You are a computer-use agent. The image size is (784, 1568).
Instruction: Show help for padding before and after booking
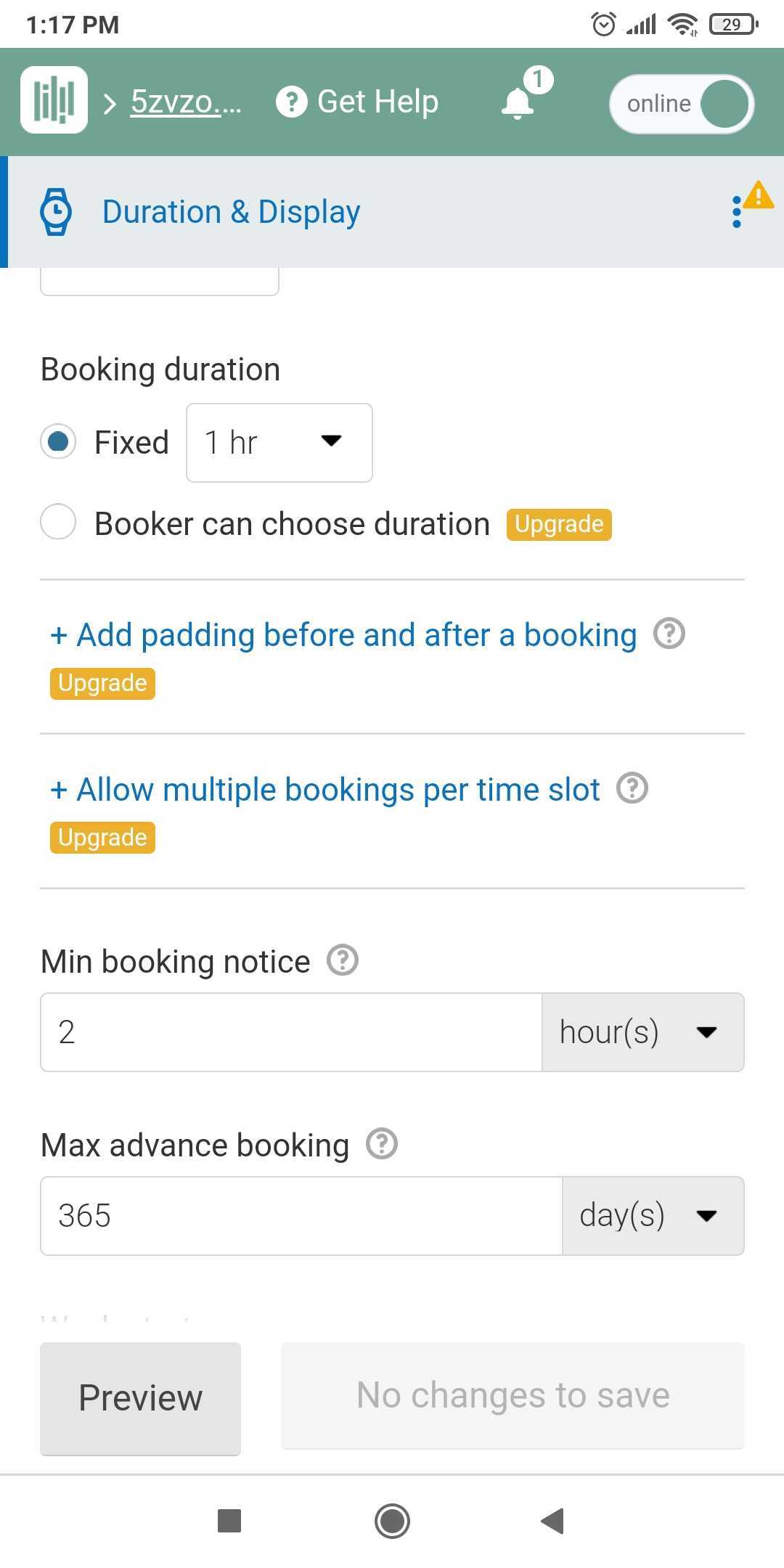[669, 633]
